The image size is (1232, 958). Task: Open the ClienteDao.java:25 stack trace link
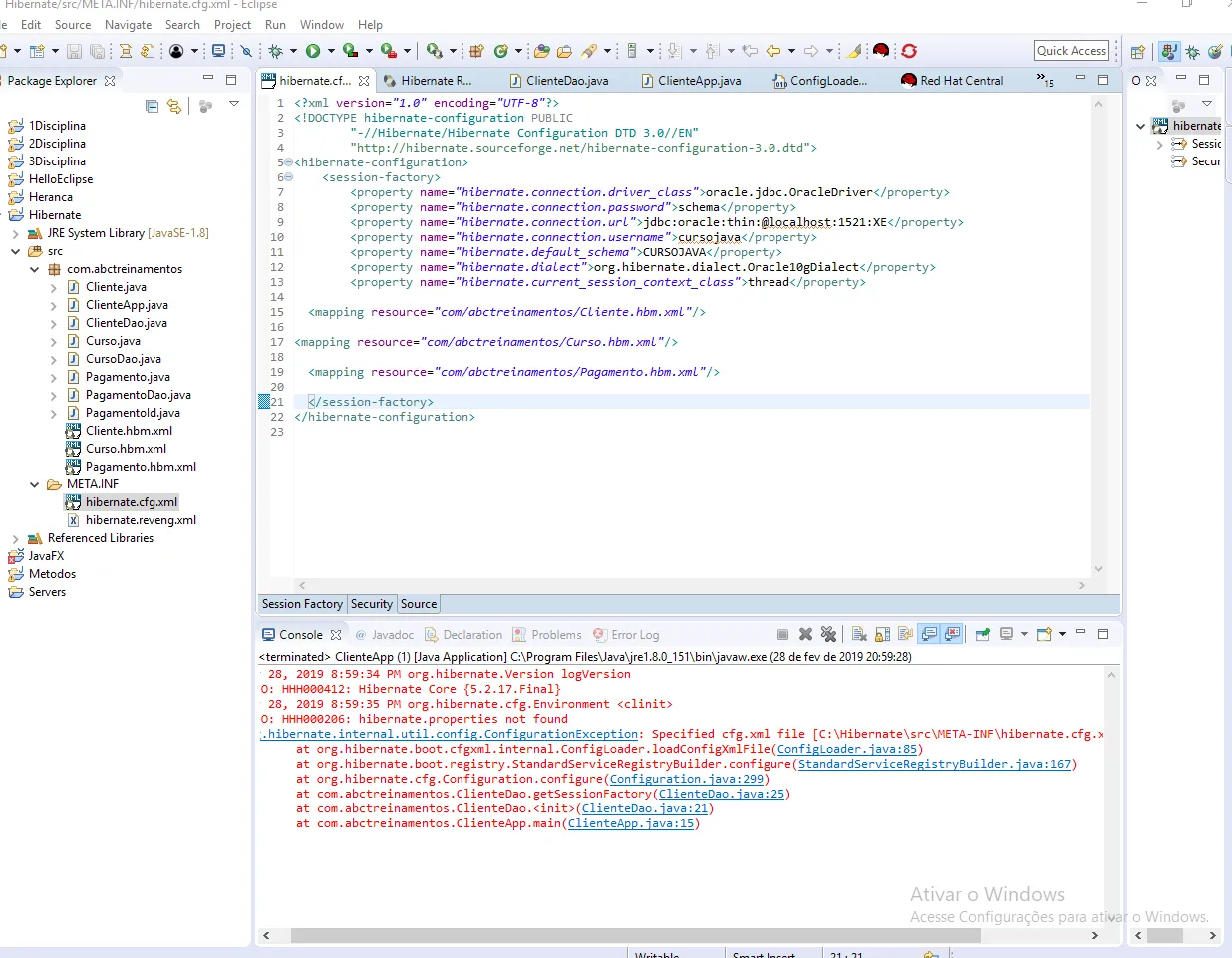[722, 794]
